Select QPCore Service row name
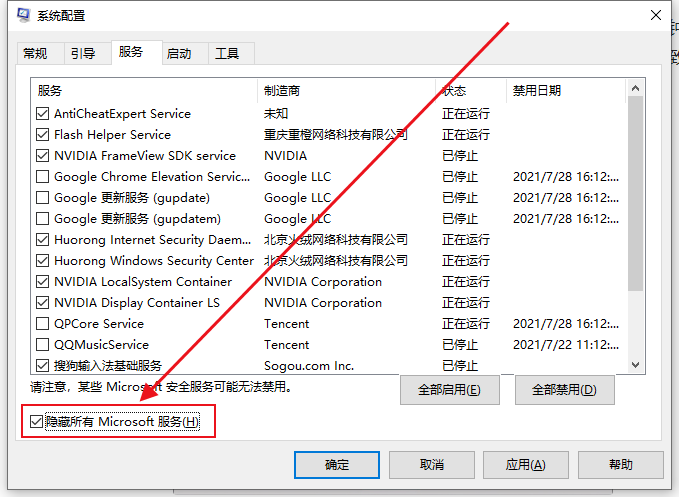Image resolution: width=679 pixels, height=497 pixels. pos(99,324)
